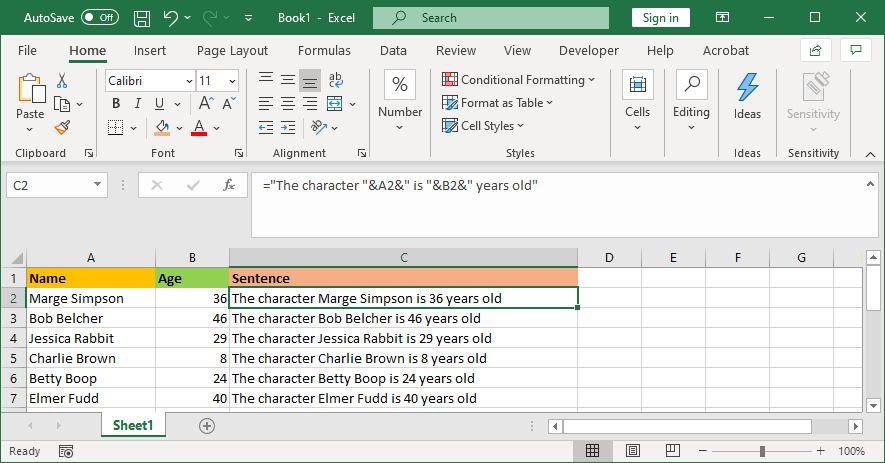Image resolution: width=885 pixels, height=463 pixels.
Task: Toggle Bold formatting
Action: [x=116, y=103]
